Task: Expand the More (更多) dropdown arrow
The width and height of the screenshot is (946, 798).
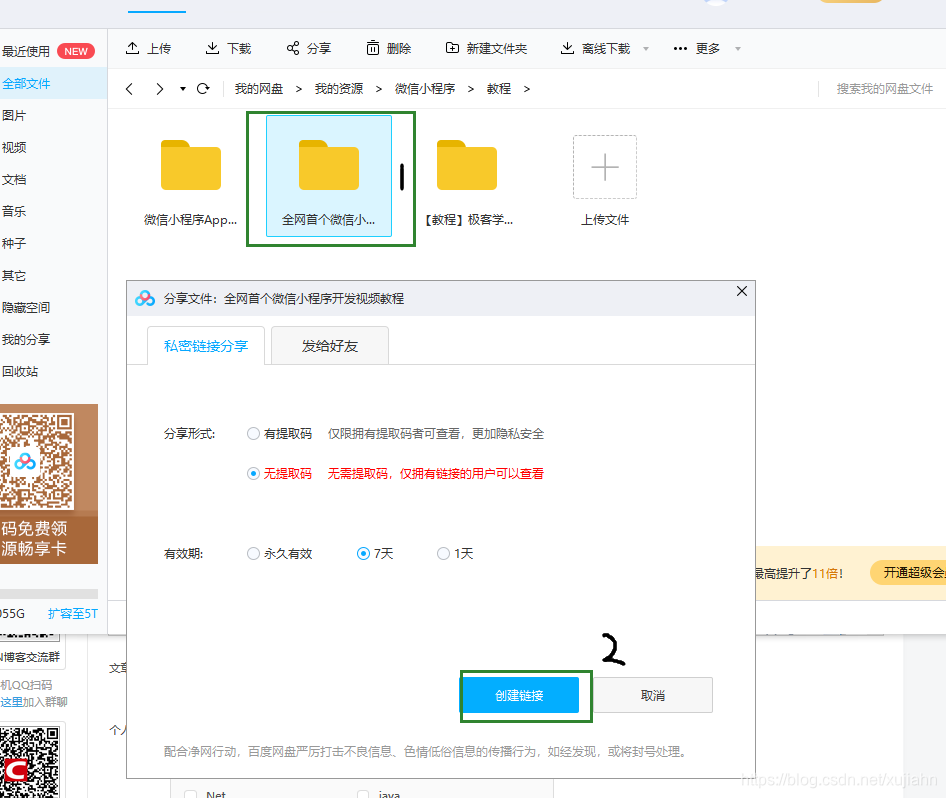Action: [x=737, y=49]
